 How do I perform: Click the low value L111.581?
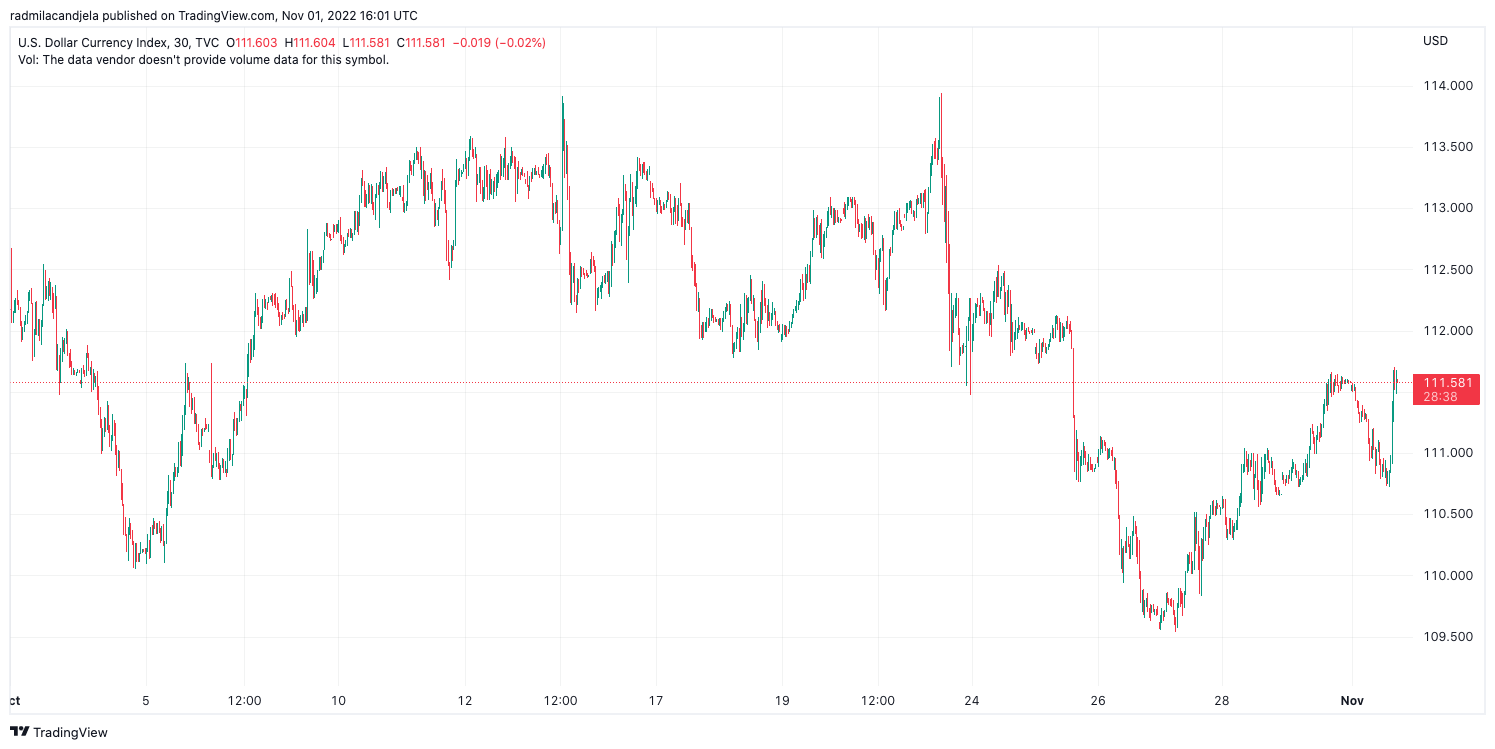pyautogui.click(x=367, y=43)
